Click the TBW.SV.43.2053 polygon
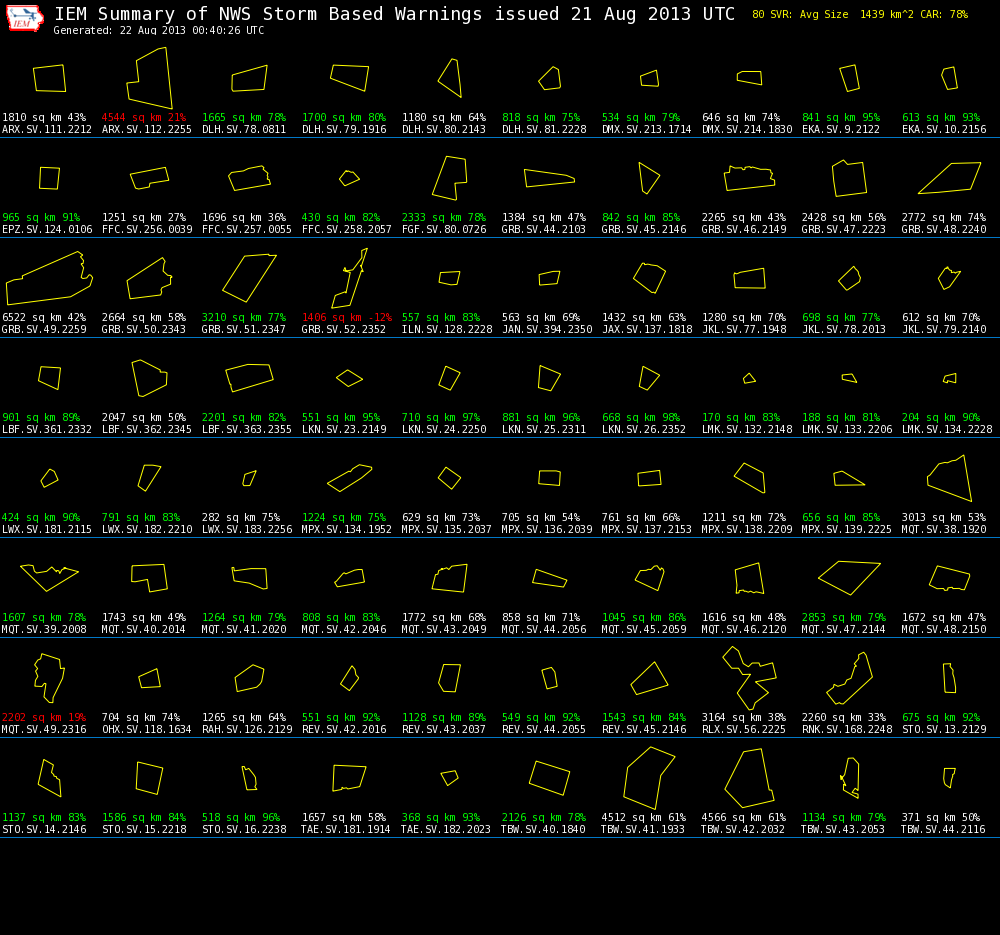Screen dimensions: 1000x935 point(850,777)
